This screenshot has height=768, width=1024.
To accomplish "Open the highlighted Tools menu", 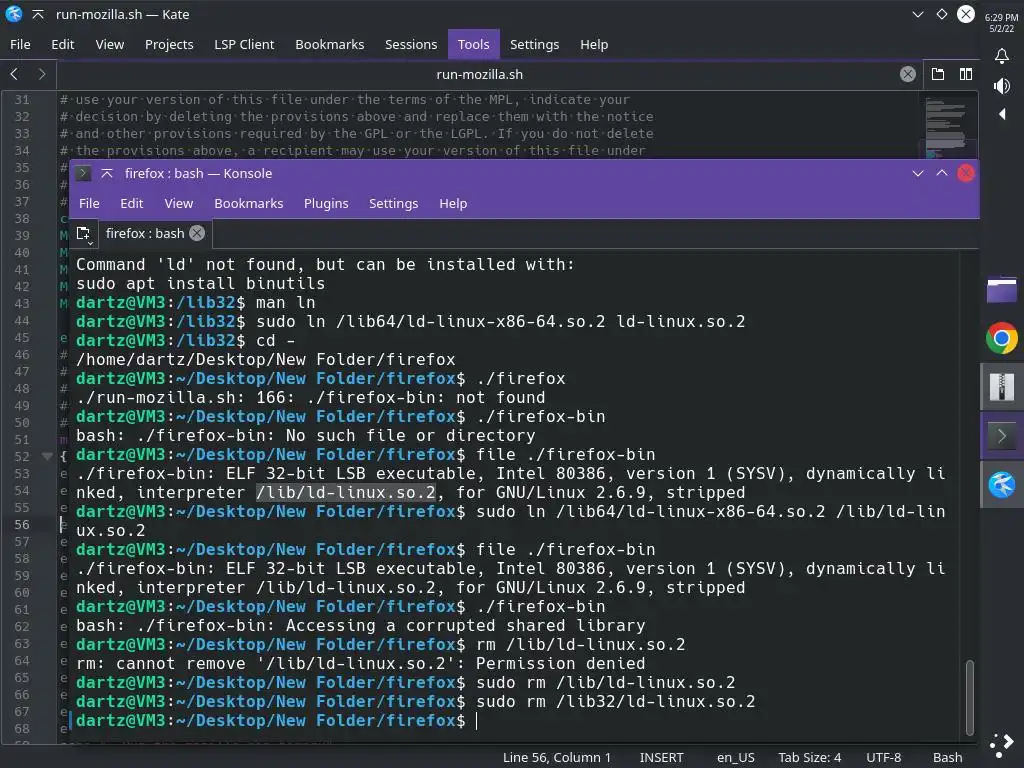I will coord(473,44).
